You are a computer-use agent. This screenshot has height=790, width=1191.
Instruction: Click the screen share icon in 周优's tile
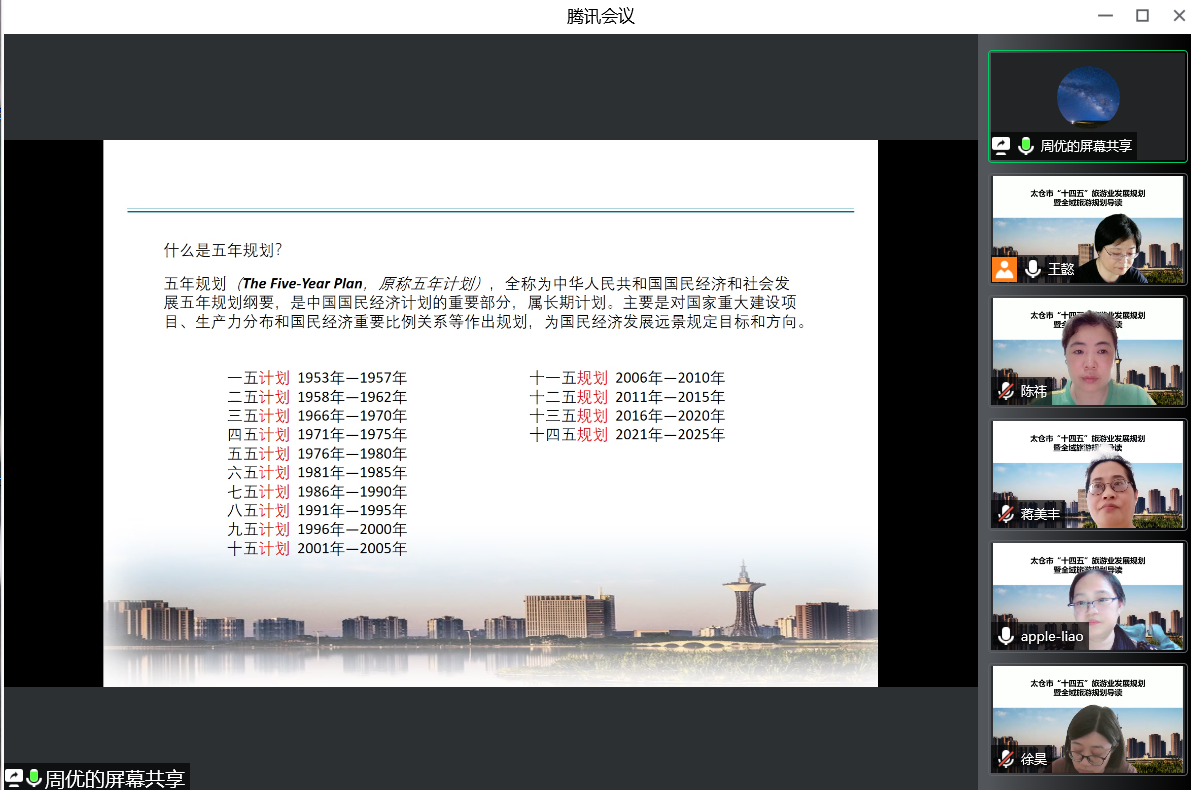coord(1002,146)
